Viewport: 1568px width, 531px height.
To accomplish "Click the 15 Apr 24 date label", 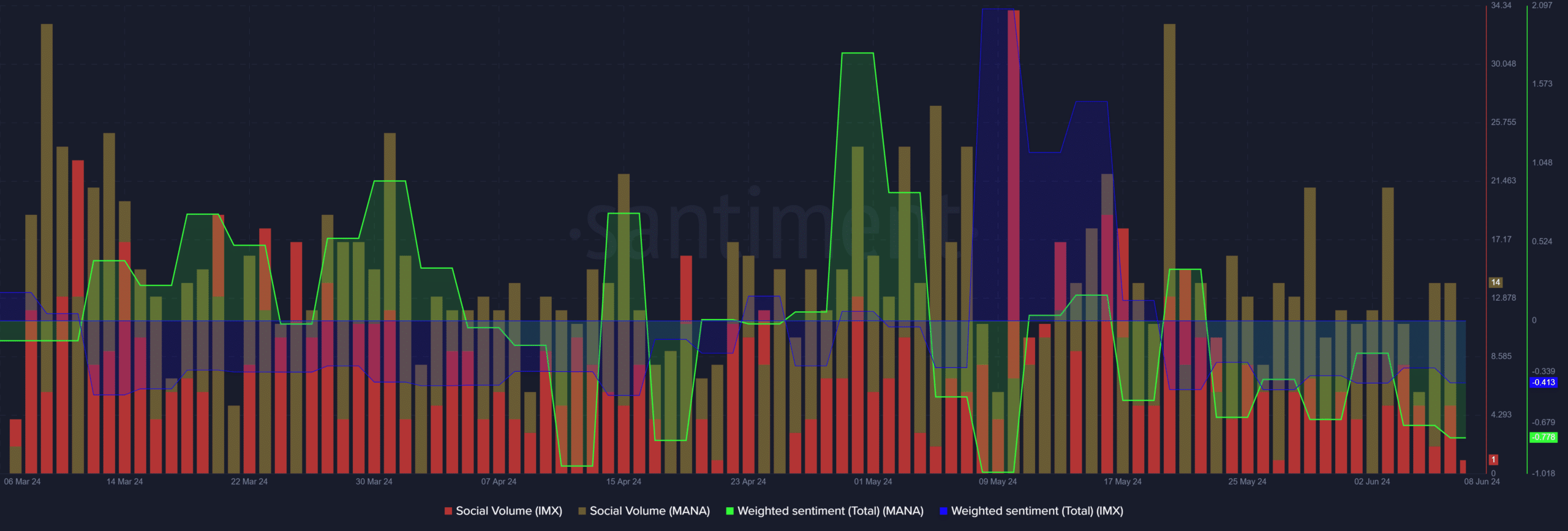I will pyautogui.click(x=624, y=482).
